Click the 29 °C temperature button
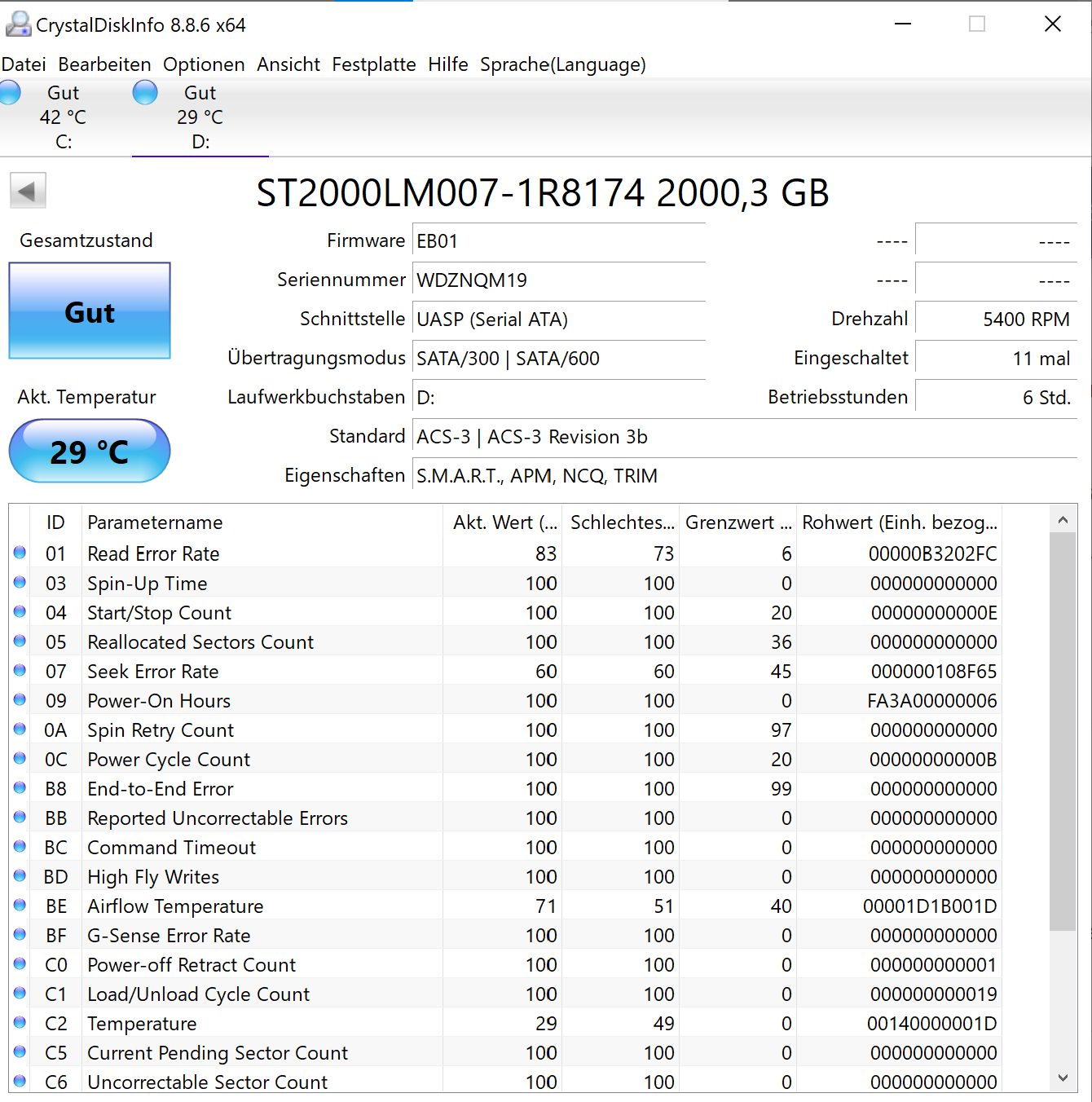Screen dimensions: 1092x1102 90,451
